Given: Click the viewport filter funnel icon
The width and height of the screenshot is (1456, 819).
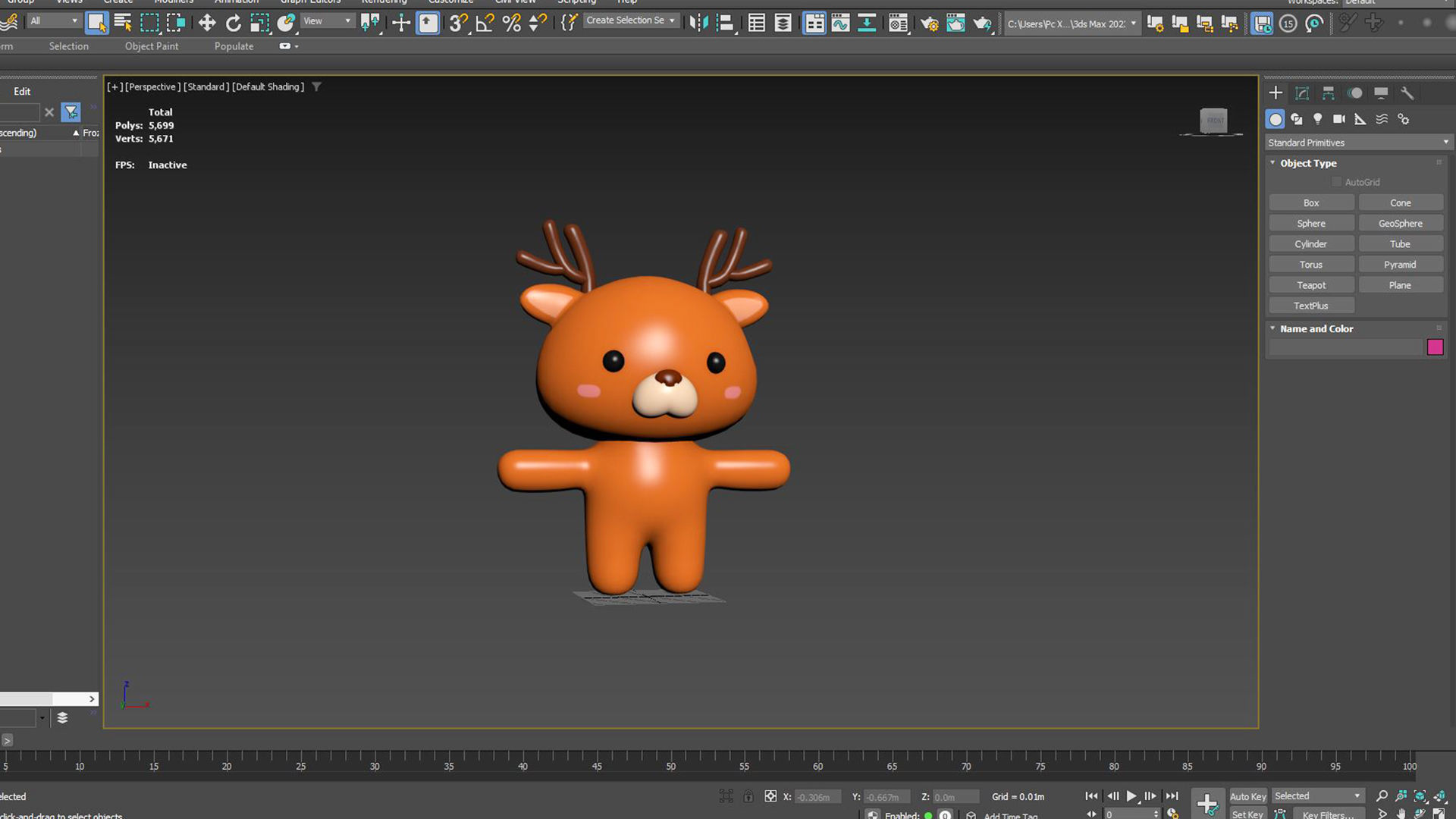Looking at the screenshot, I should coord(317,86).
